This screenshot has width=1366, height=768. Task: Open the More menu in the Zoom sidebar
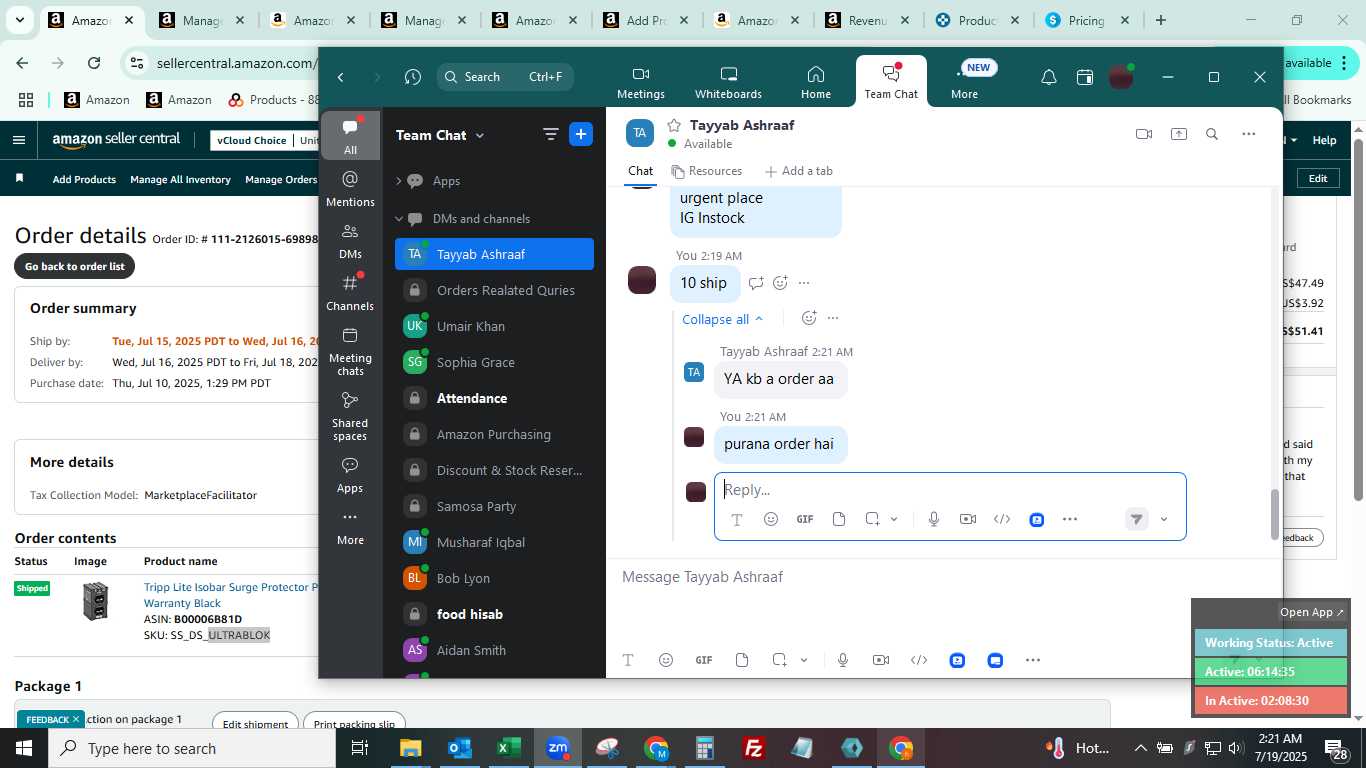pos(350,527)
